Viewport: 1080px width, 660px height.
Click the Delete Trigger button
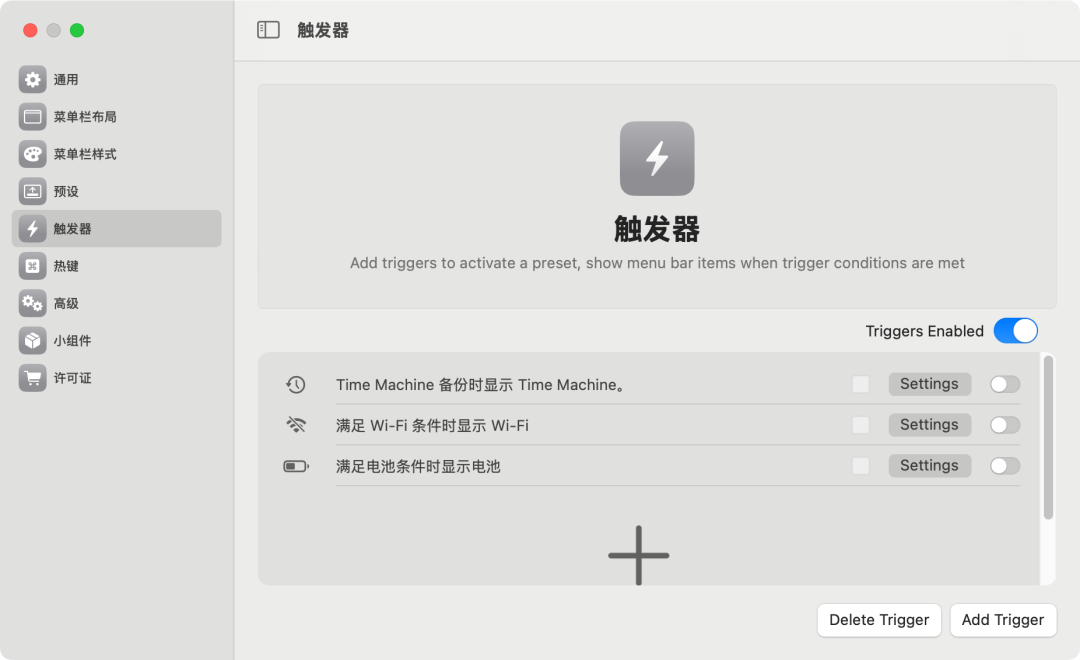(879, 620)
